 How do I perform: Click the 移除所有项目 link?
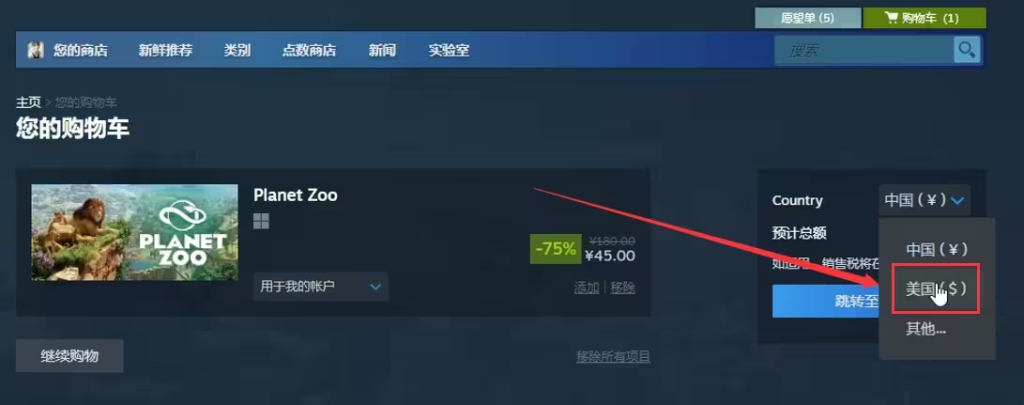pyautogui.click(x=613, y=357)
